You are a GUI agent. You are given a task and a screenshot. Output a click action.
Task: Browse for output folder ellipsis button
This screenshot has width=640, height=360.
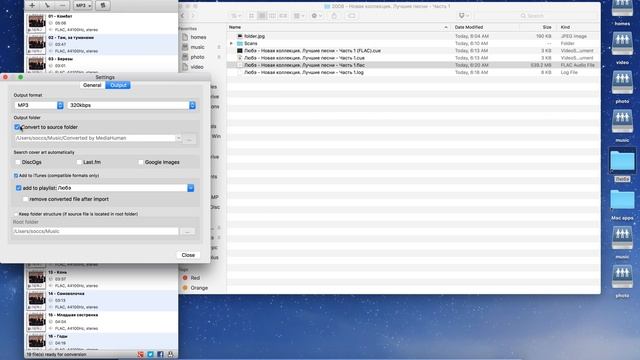(x=189, y=139)
